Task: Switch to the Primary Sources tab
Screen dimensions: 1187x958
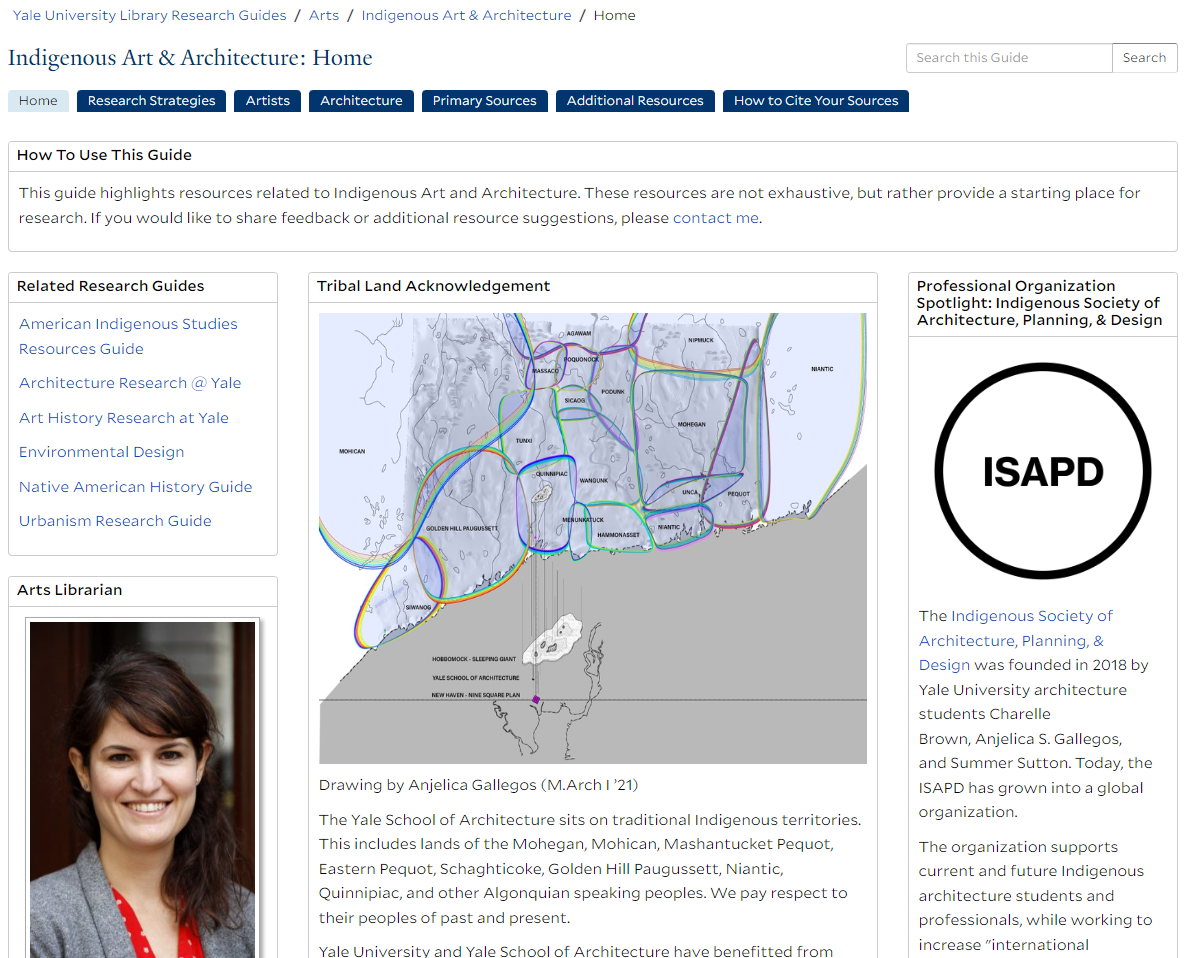Action: pos(484,101)
